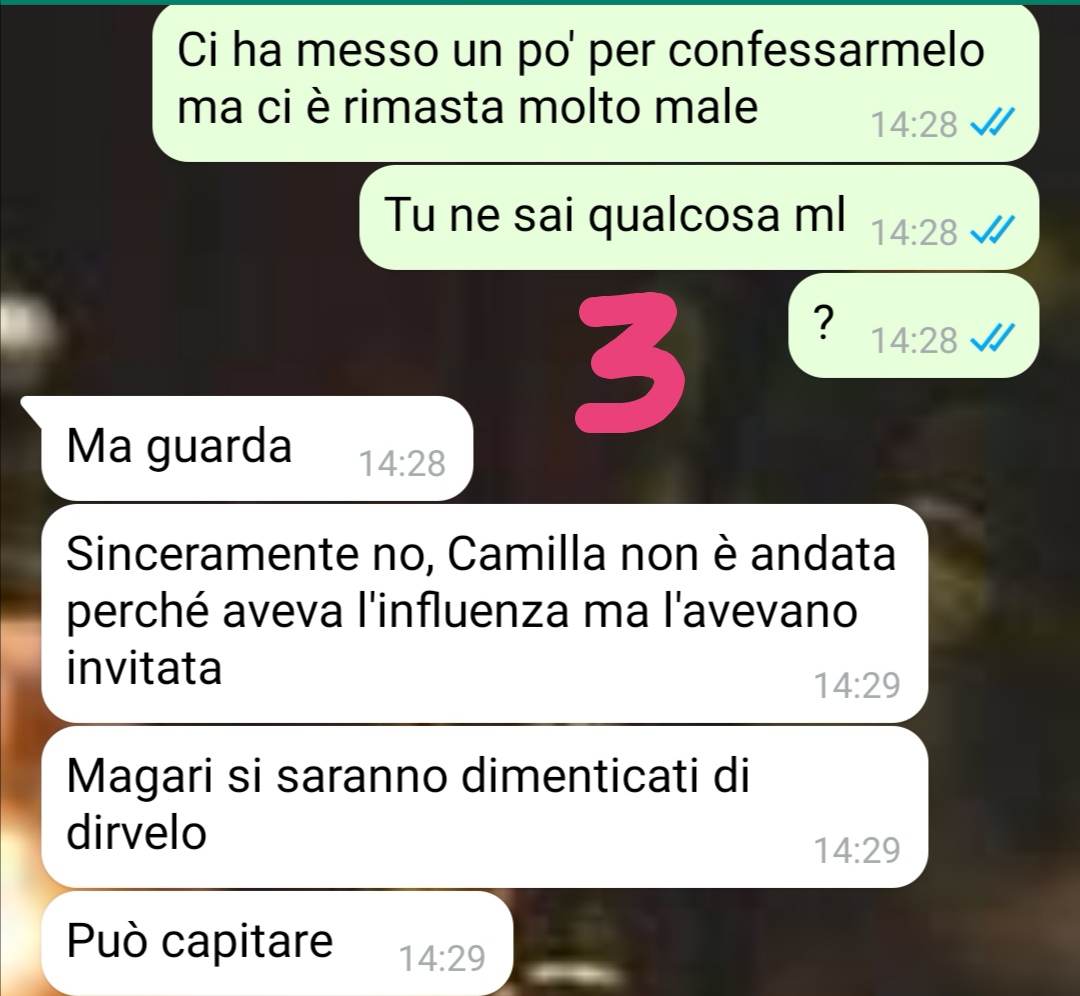This screenshot has height=996, width=1080.
Task: Click the 14:29 timestamp on 'Può capitare'
Action: pyautogui.click(x=442, y=958)
